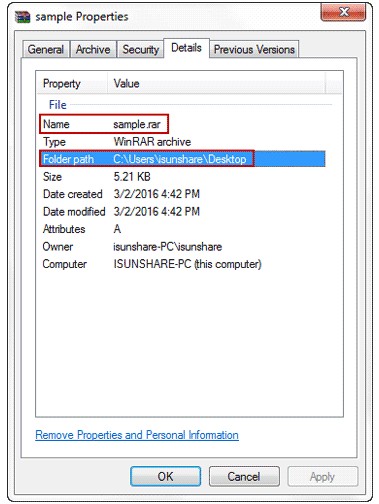Click the Cancel button
Image resolution: width=379 pixels, height=504 pixels.
click(244, 476)
